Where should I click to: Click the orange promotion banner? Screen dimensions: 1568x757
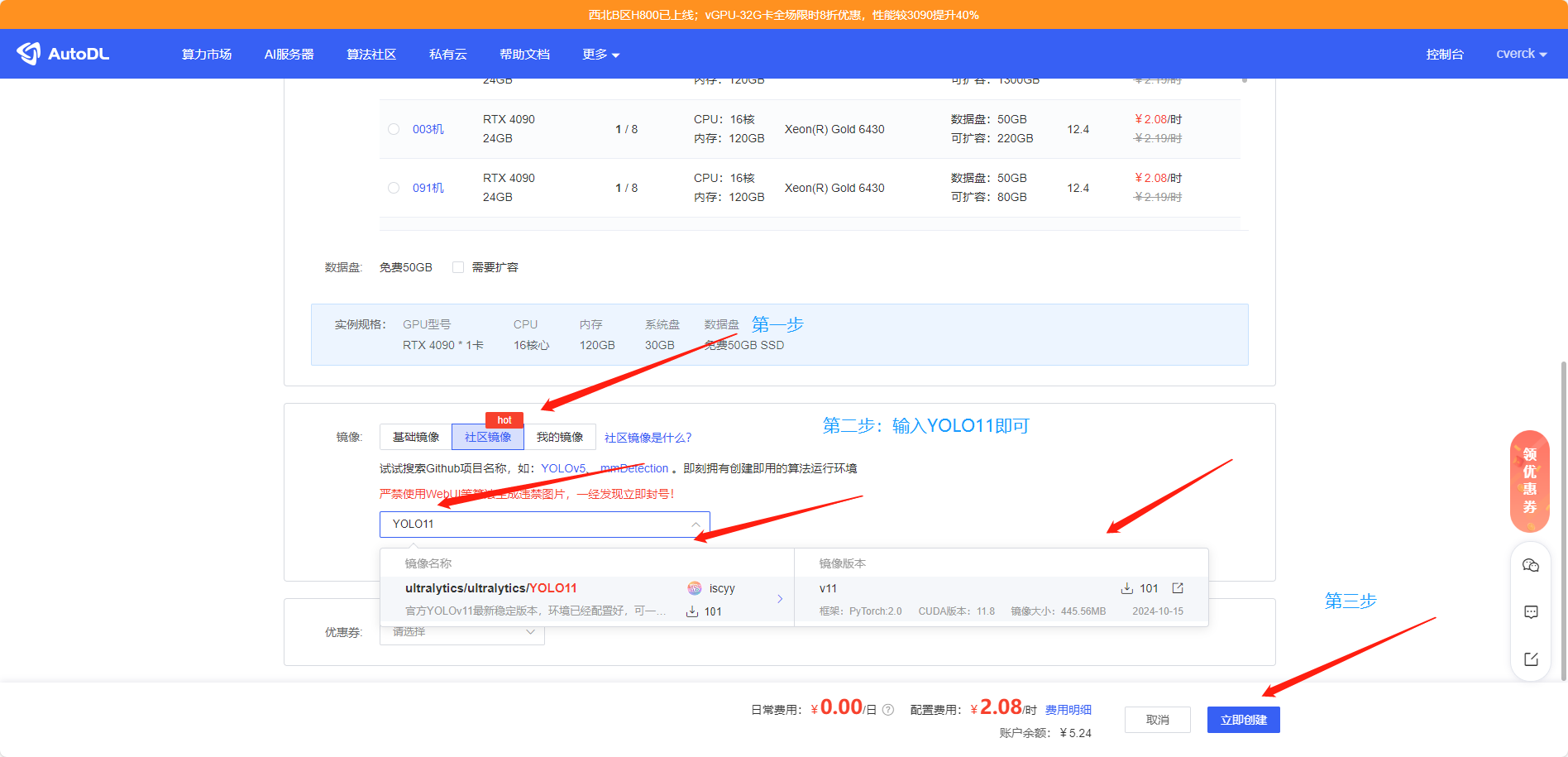[x=784, y=15]
